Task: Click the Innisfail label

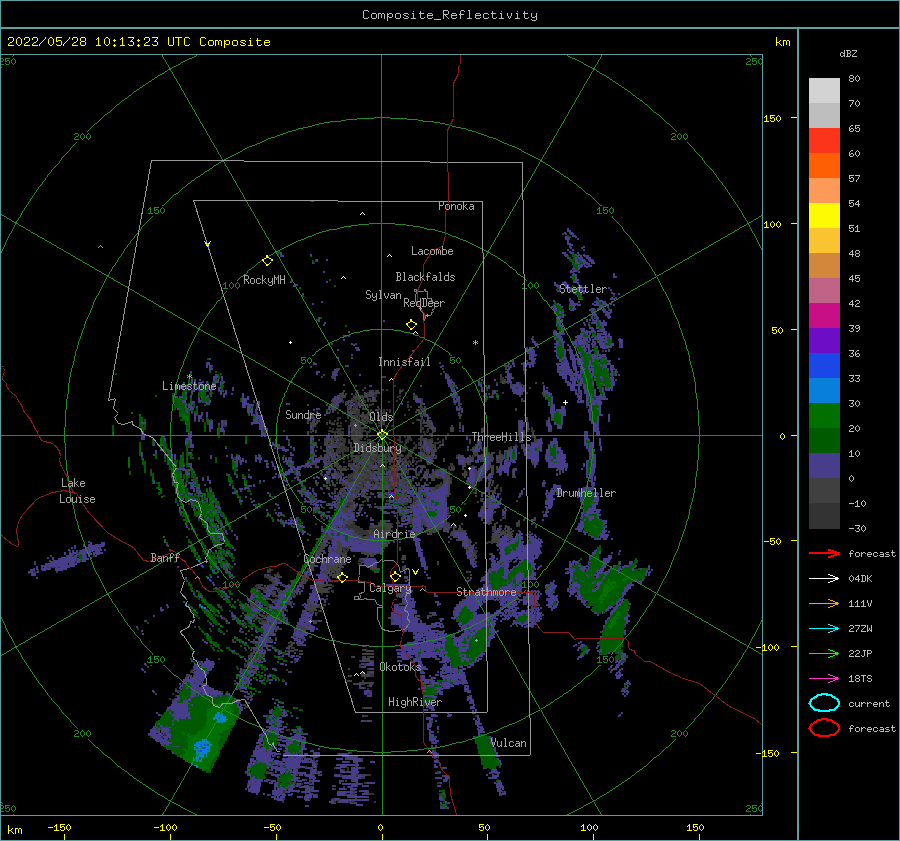Action: point(404,362)
